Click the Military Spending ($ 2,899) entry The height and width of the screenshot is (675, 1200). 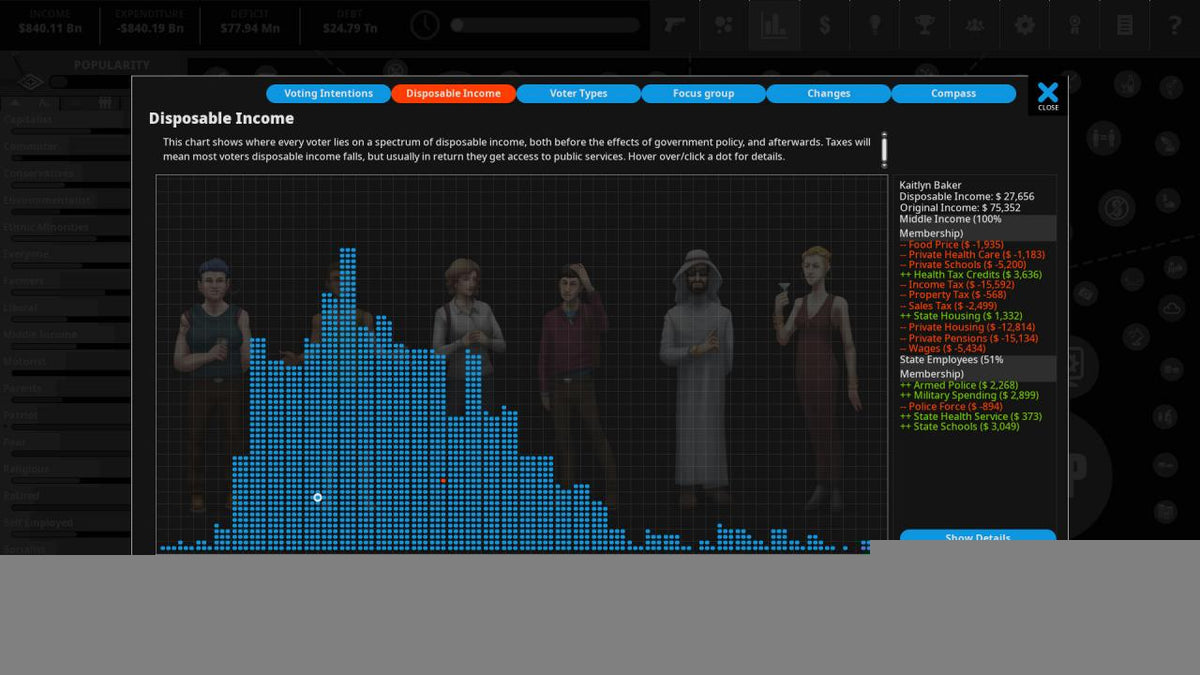pyautogui.click(x=969, y=395)
